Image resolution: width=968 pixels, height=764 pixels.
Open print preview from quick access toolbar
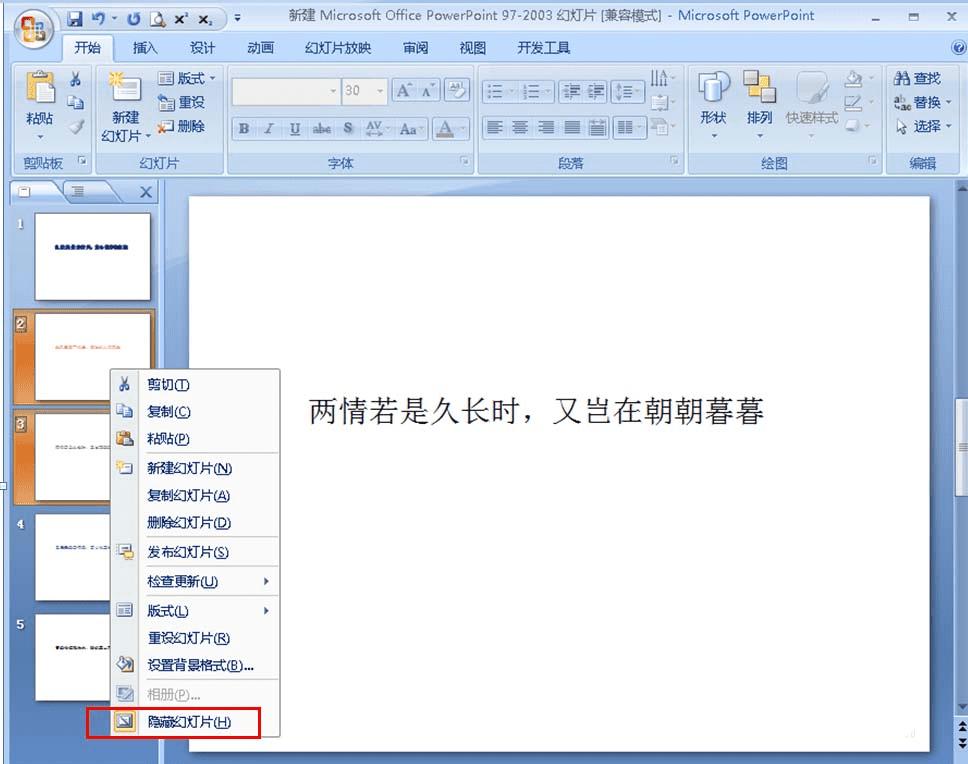point(157,19)
